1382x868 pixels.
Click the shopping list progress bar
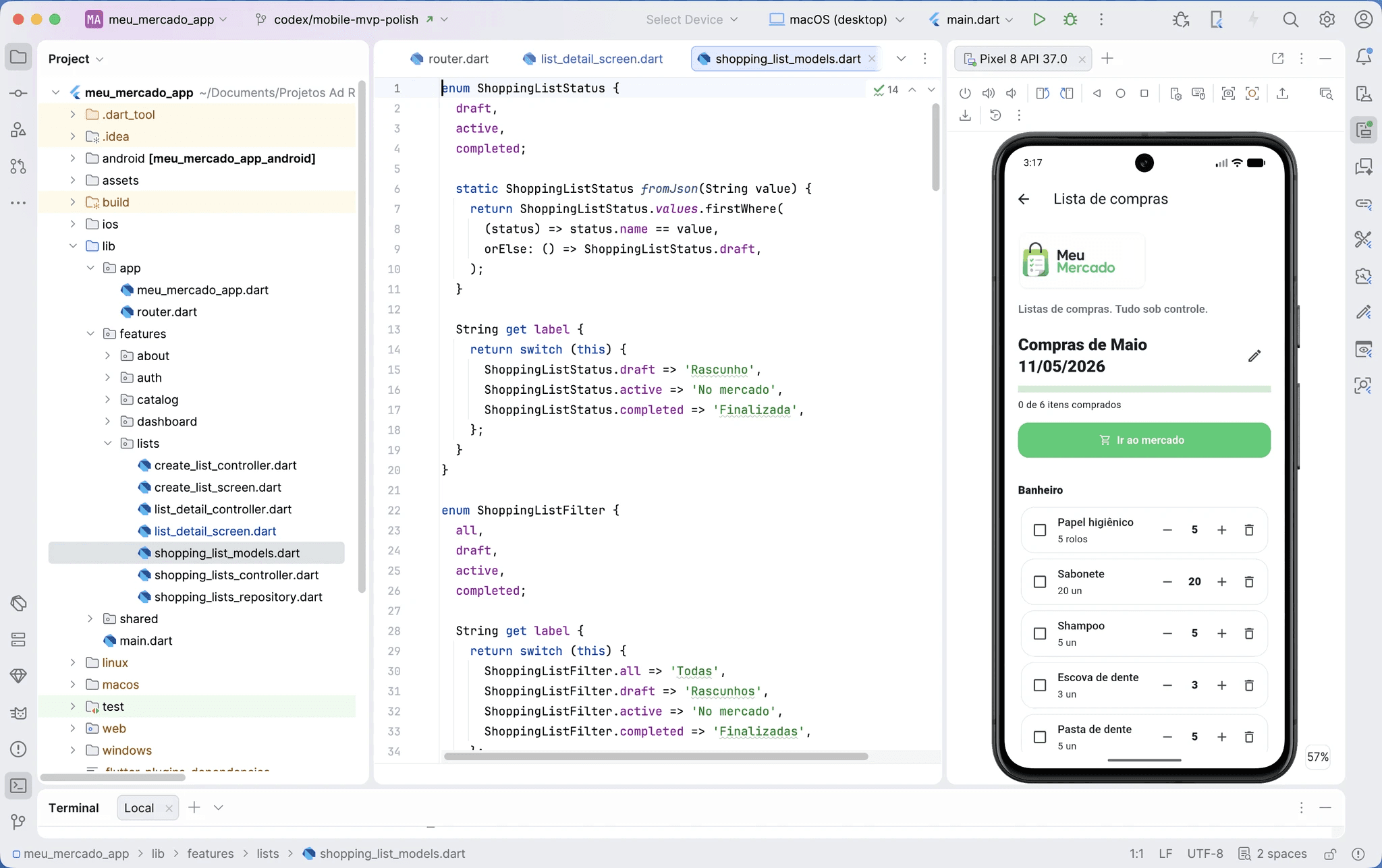(1144, 389)
